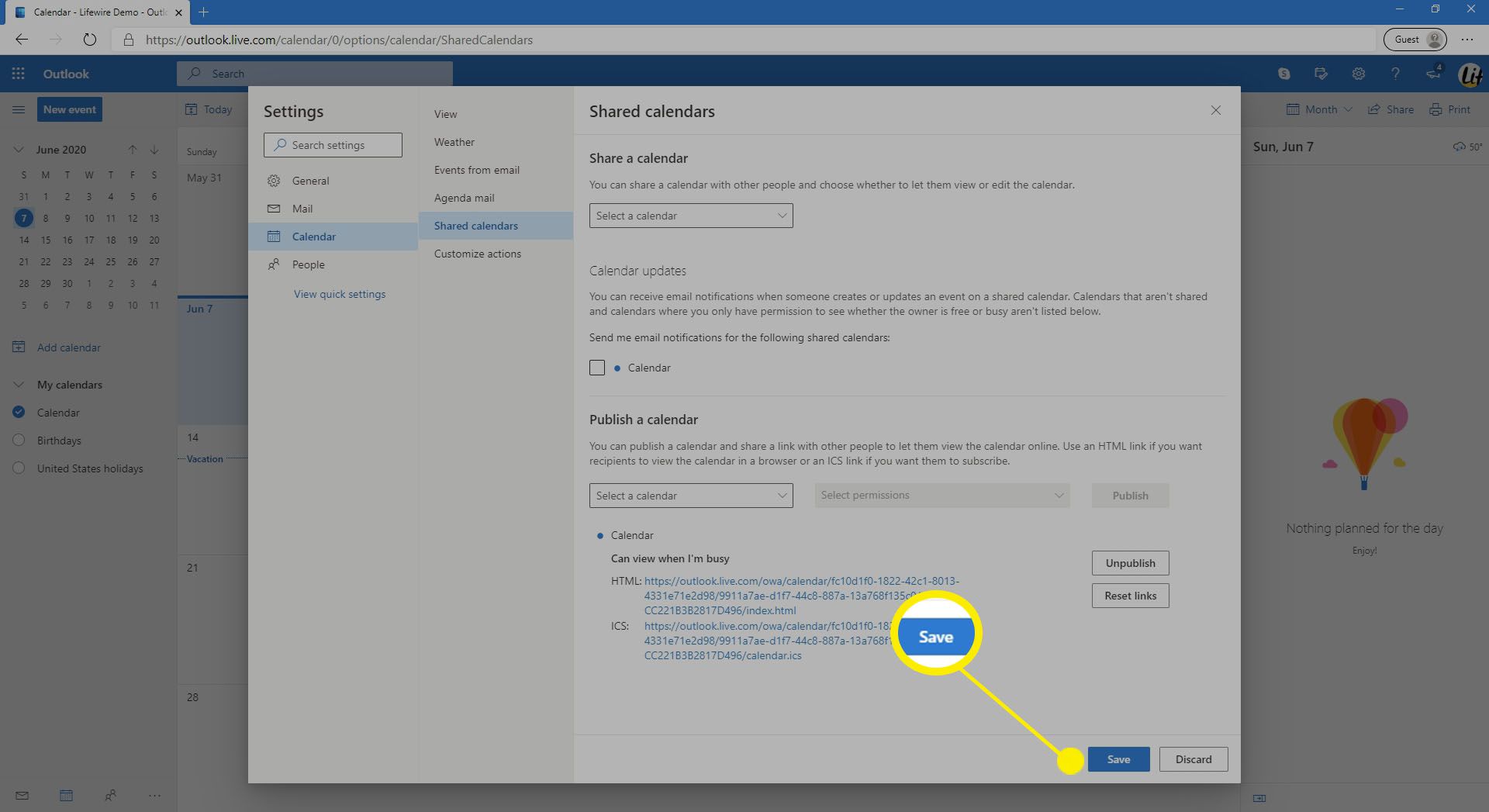Open Publish a calendar selection dropdown
Image resolution: width=1489 pixels, height=812 pixels.
[691, 496]
